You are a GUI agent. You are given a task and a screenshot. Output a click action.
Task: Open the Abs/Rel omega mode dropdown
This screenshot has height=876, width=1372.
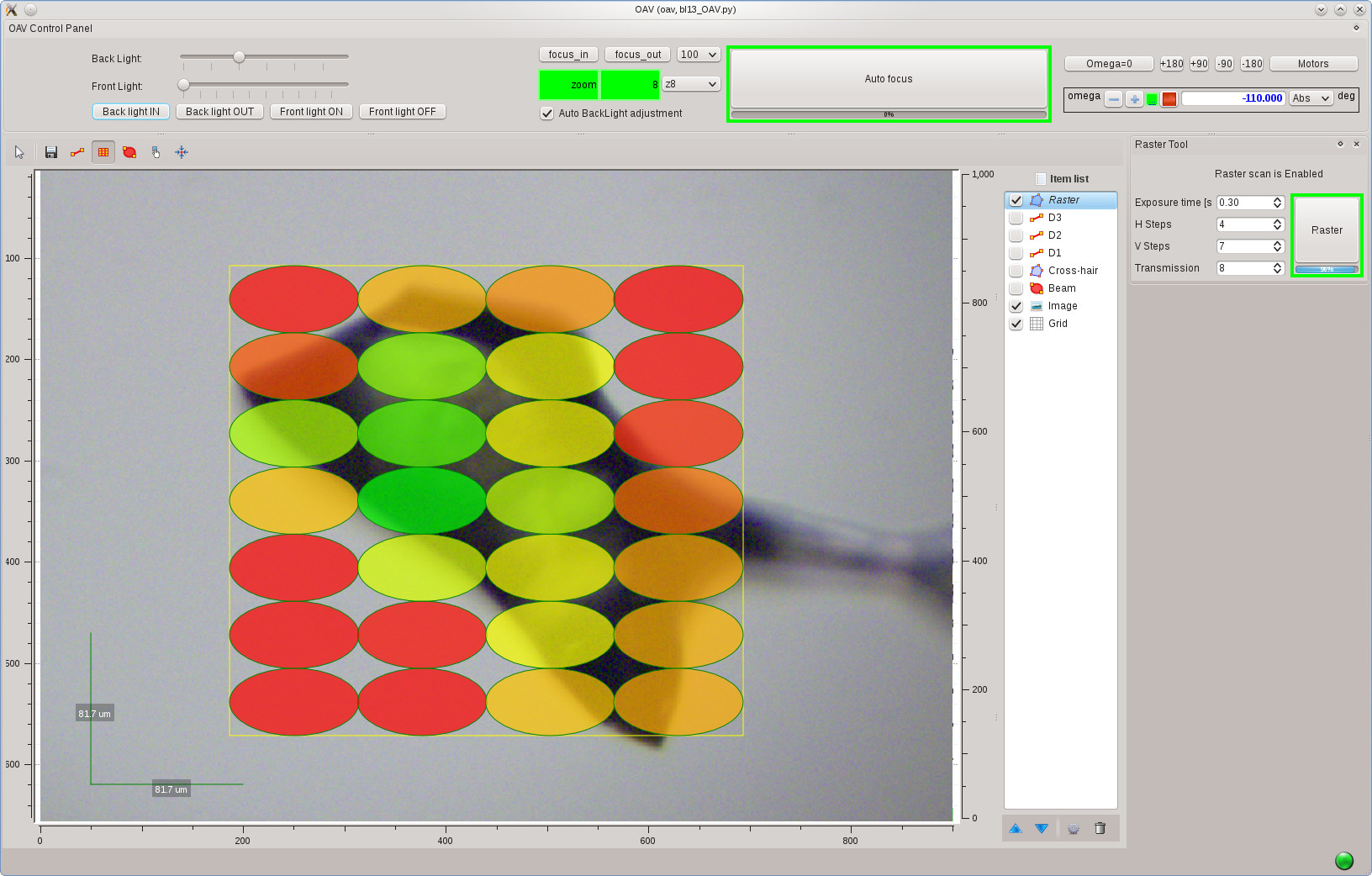tap(1310, 98)
